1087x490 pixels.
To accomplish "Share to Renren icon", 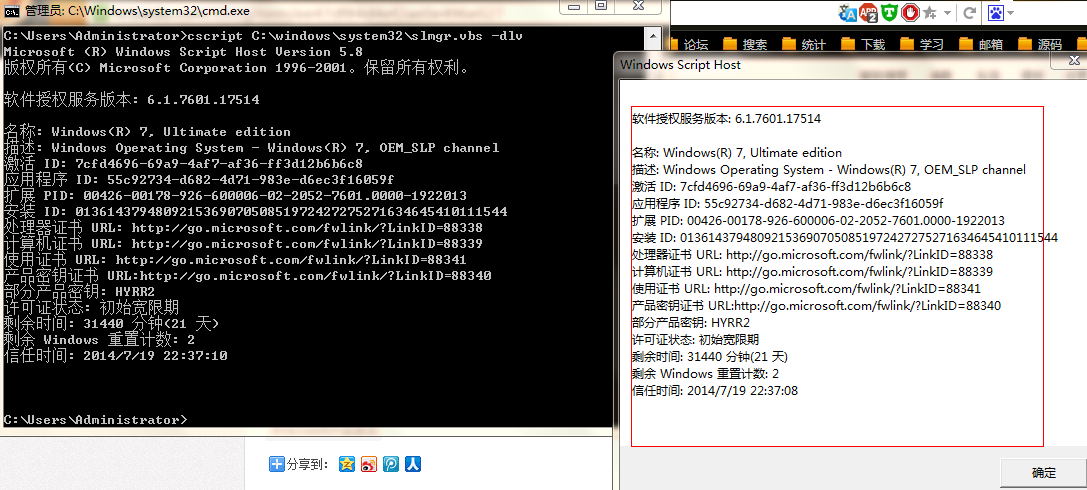I will (x=414, y=464).
